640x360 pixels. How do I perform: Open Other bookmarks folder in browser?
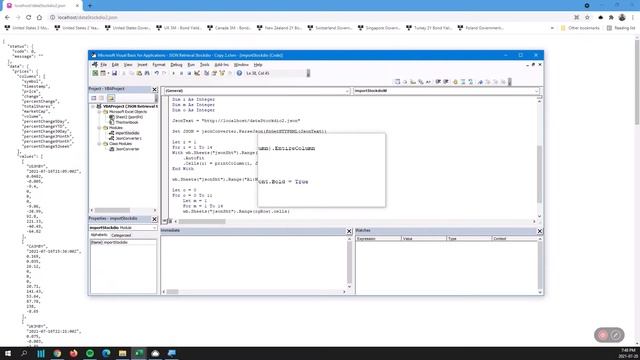580,28
